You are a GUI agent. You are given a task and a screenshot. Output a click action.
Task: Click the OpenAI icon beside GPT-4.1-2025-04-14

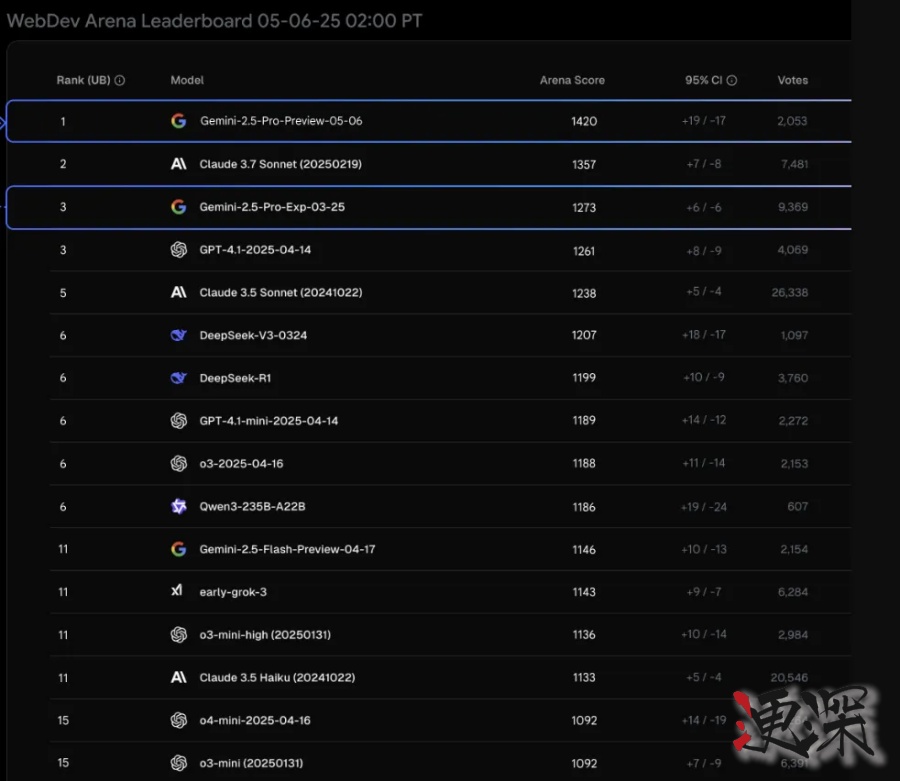click(179, 250)
